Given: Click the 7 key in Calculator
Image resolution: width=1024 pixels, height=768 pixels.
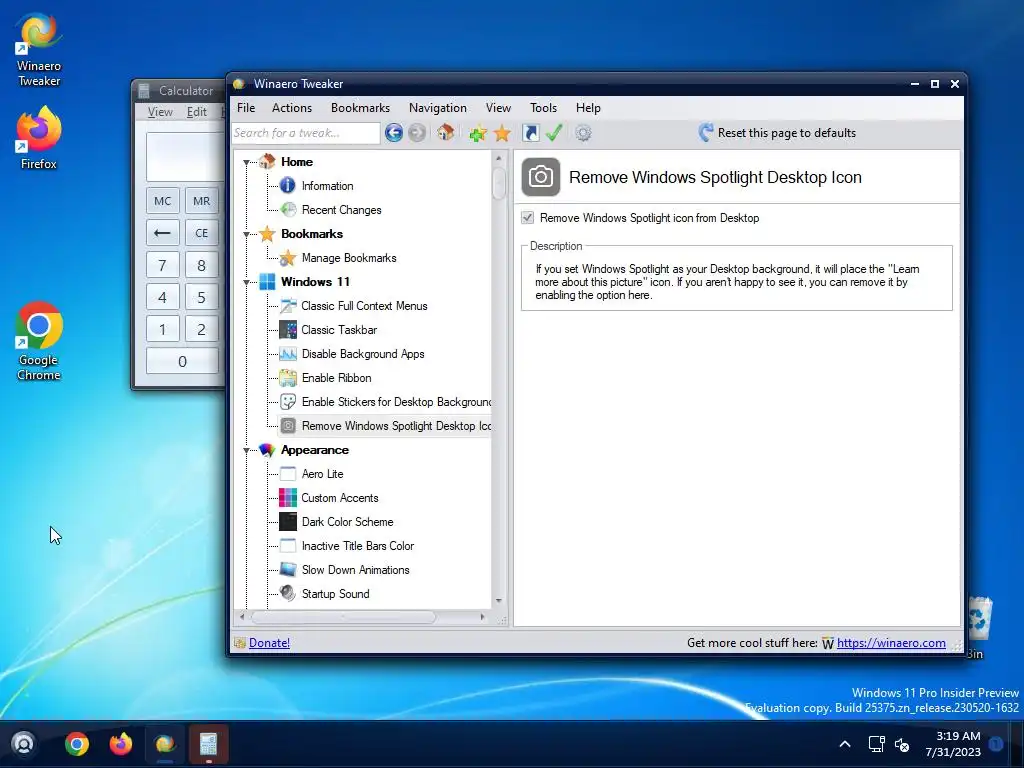Looking at the screenshot, I should pos(163,265).
